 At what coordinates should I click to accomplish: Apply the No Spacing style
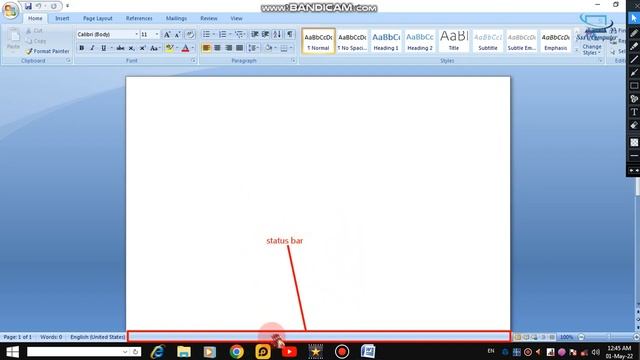point(352,41)
